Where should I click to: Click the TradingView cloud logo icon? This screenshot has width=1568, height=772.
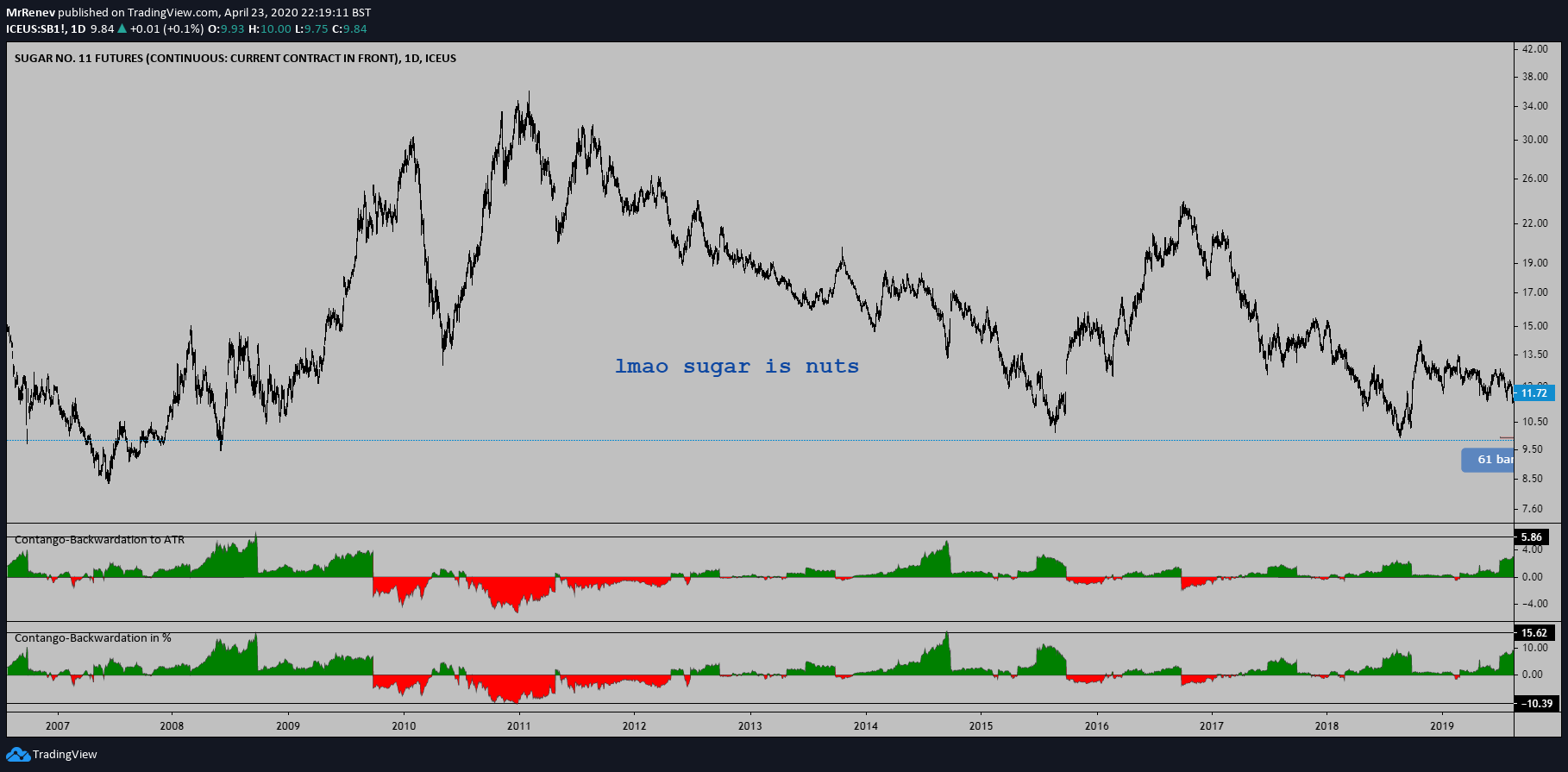18,755
